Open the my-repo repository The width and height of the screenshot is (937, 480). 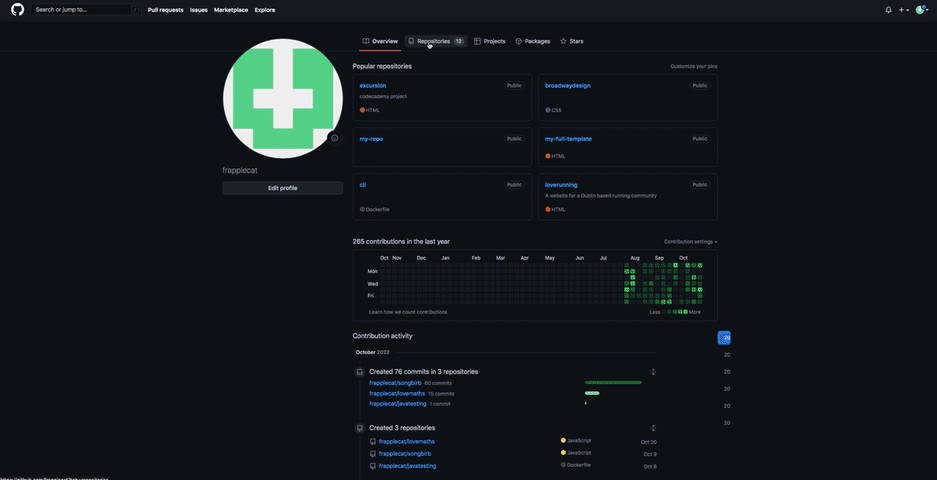371,139
